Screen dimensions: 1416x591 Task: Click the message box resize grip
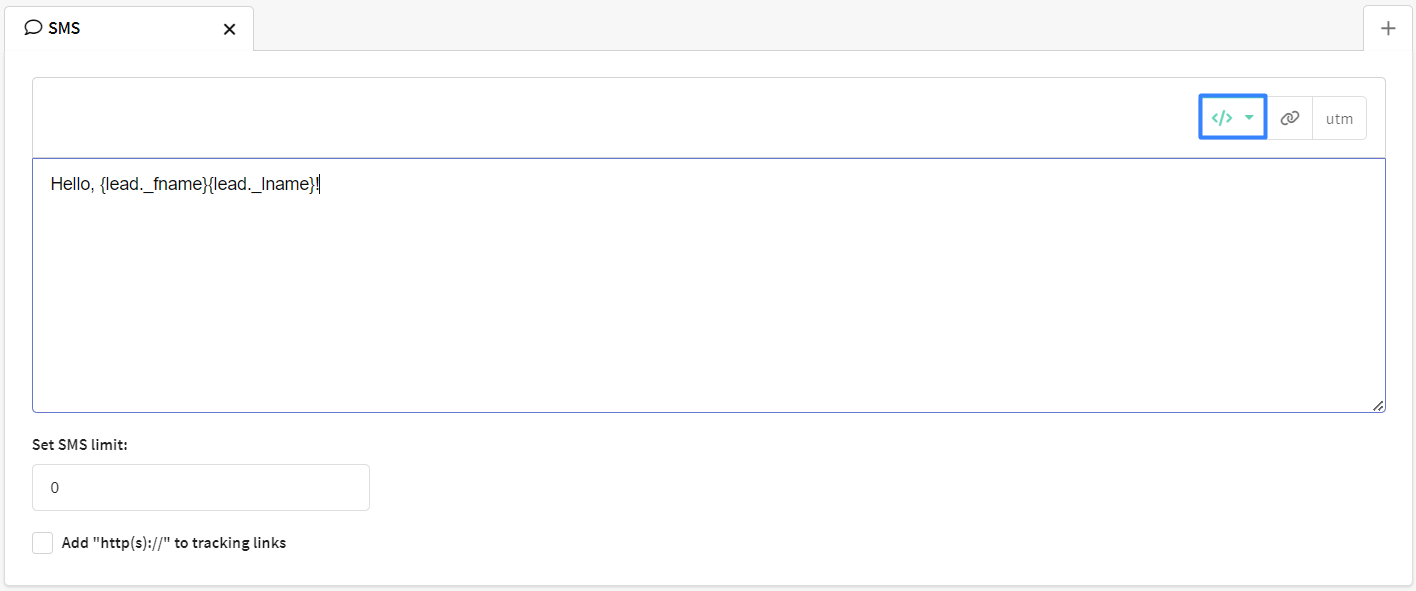1378,405
